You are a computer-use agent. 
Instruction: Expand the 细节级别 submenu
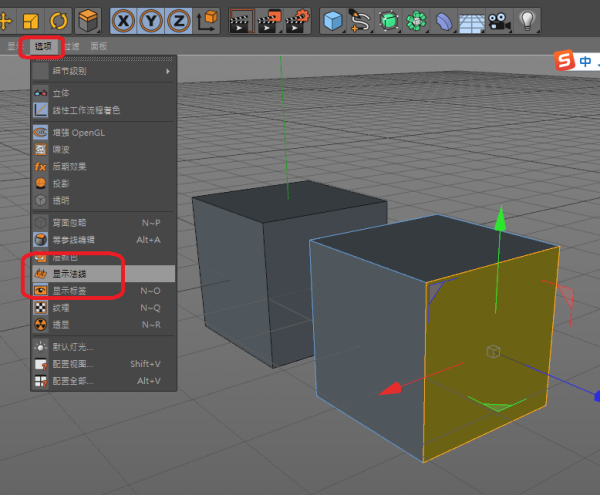[102, 71]
